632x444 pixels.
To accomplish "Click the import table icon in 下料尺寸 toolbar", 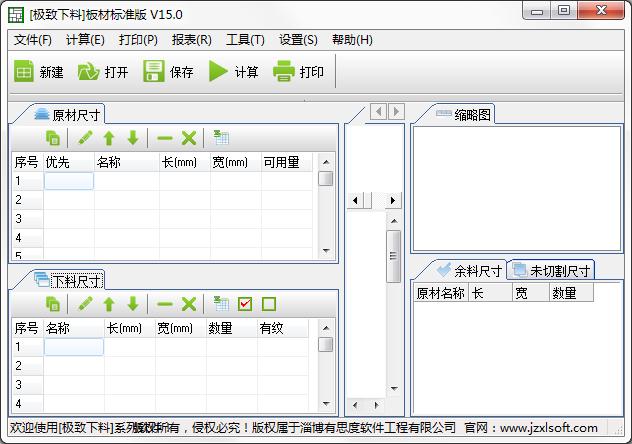I will pos(220,304).
